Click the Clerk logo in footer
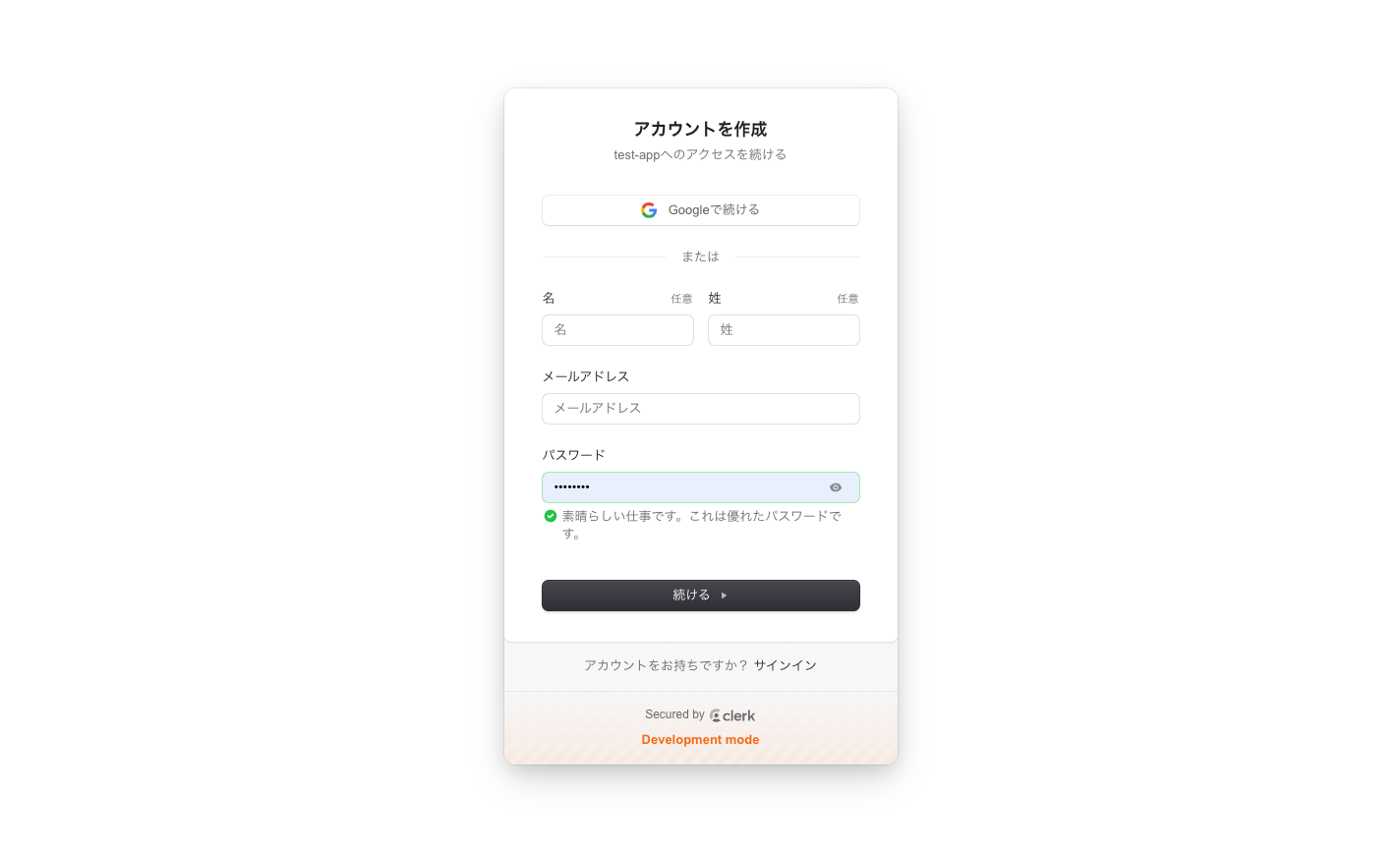This screenshot has width=1400, height=852. (732, 715)
